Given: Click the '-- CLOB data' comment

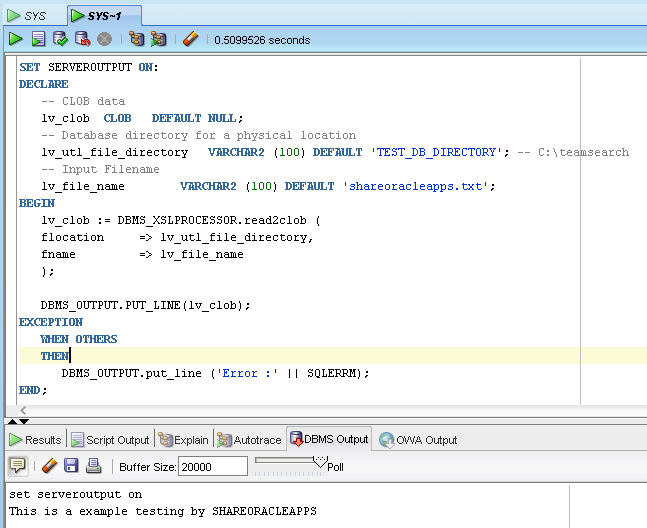Looking at the screenshot, I should coord(83,101).
